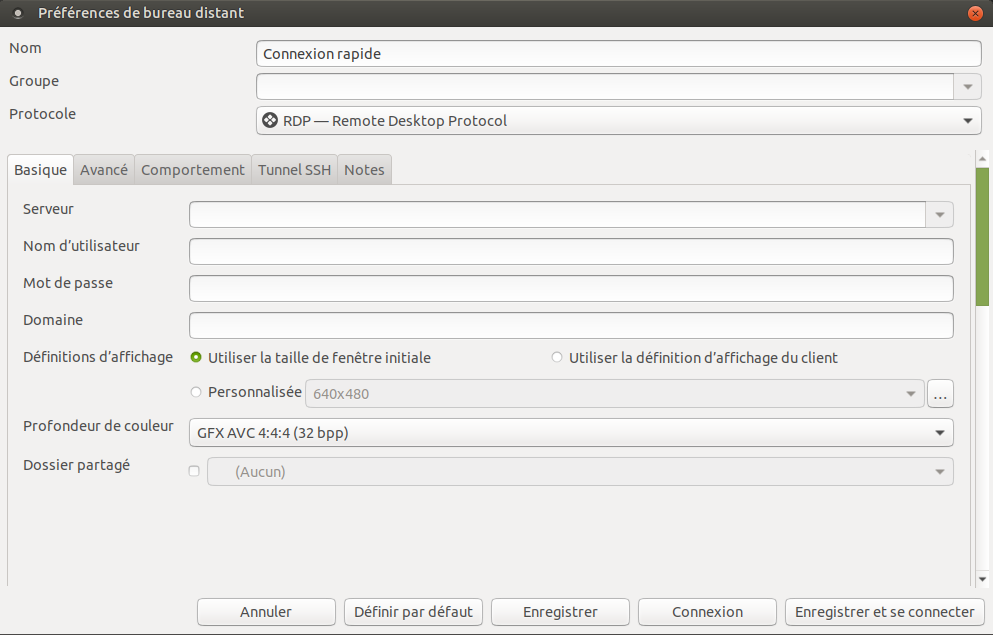Click the scrollbar down arrow
993x635 pixels.
click(983, 578)
